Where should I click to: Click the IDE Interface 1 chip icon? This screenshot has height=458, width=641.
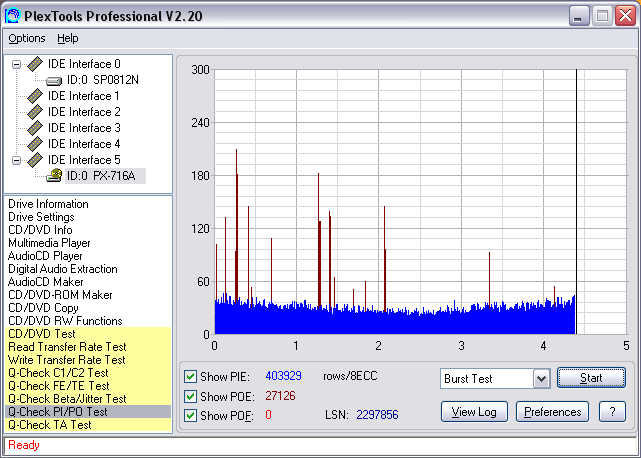(x=35, y=96)
